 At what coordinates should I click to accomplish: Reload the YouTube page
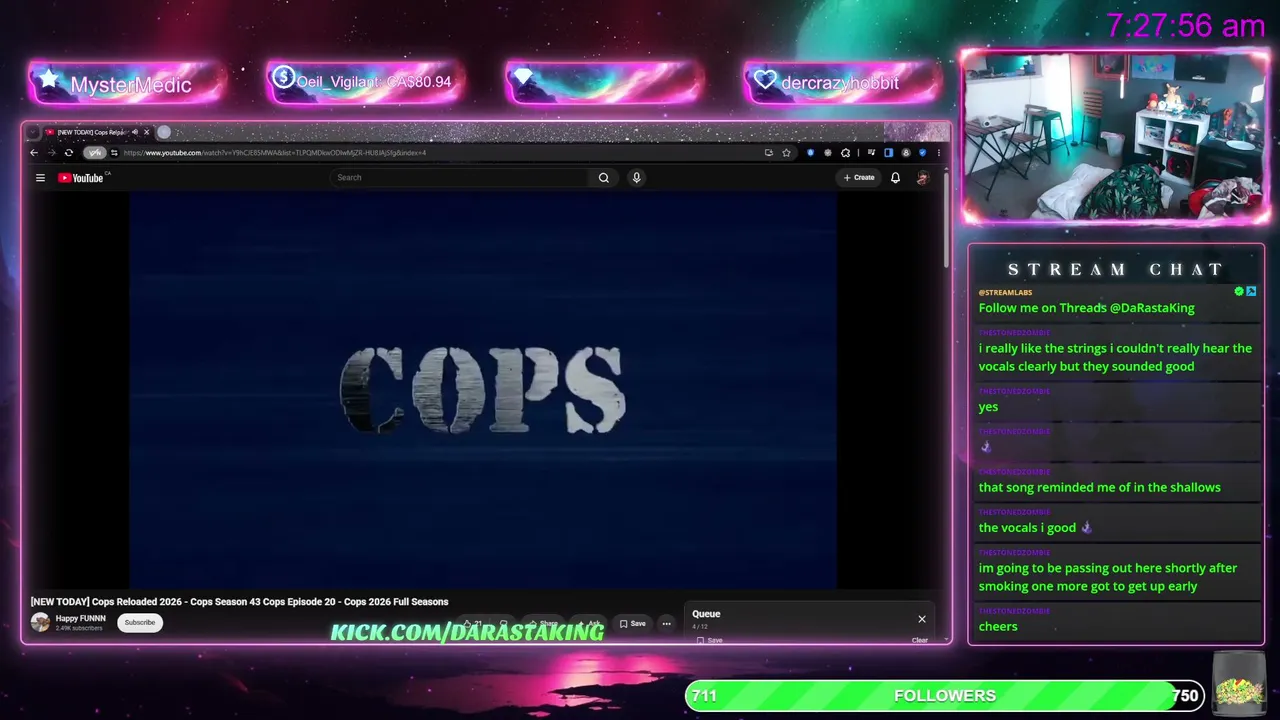(69, 153)
